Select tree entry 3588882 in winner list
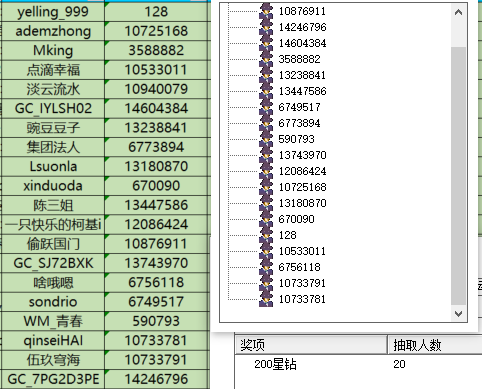482x389 pixels. (x=299, y=59)
